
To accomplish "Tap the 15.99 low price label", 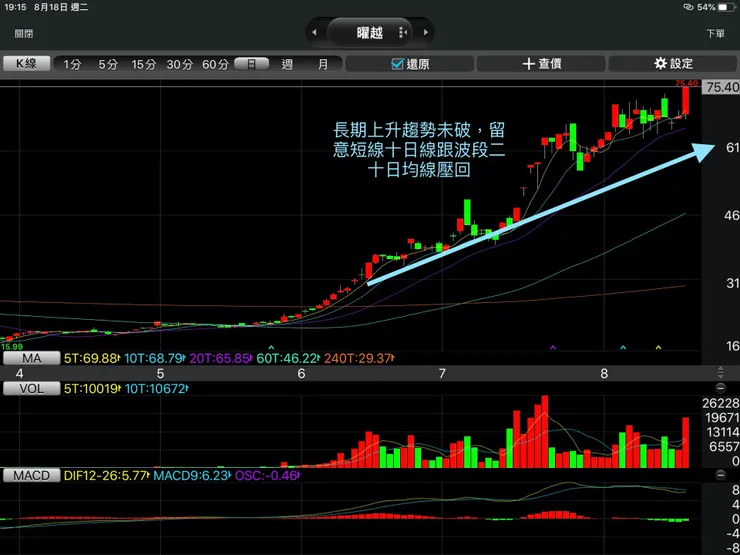I will tap(11, 347).
